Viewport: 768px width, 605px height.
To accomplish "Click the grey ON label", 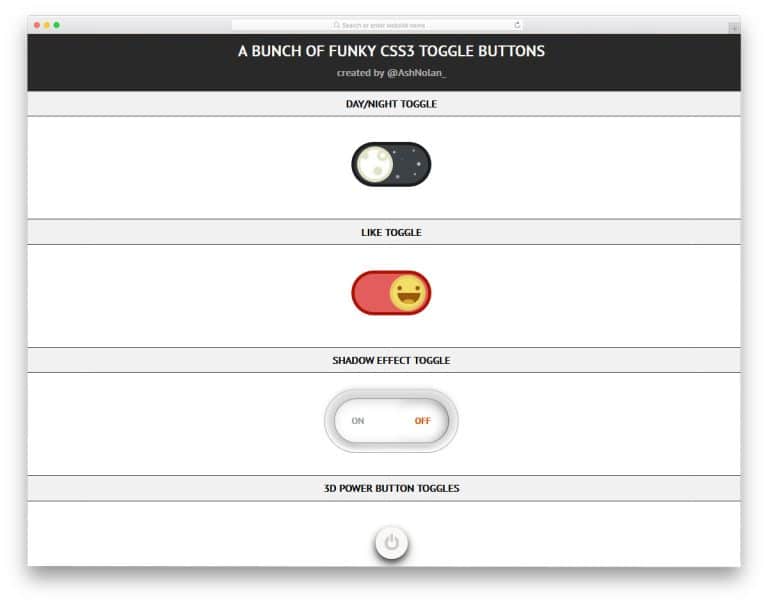I will (358, 421).
